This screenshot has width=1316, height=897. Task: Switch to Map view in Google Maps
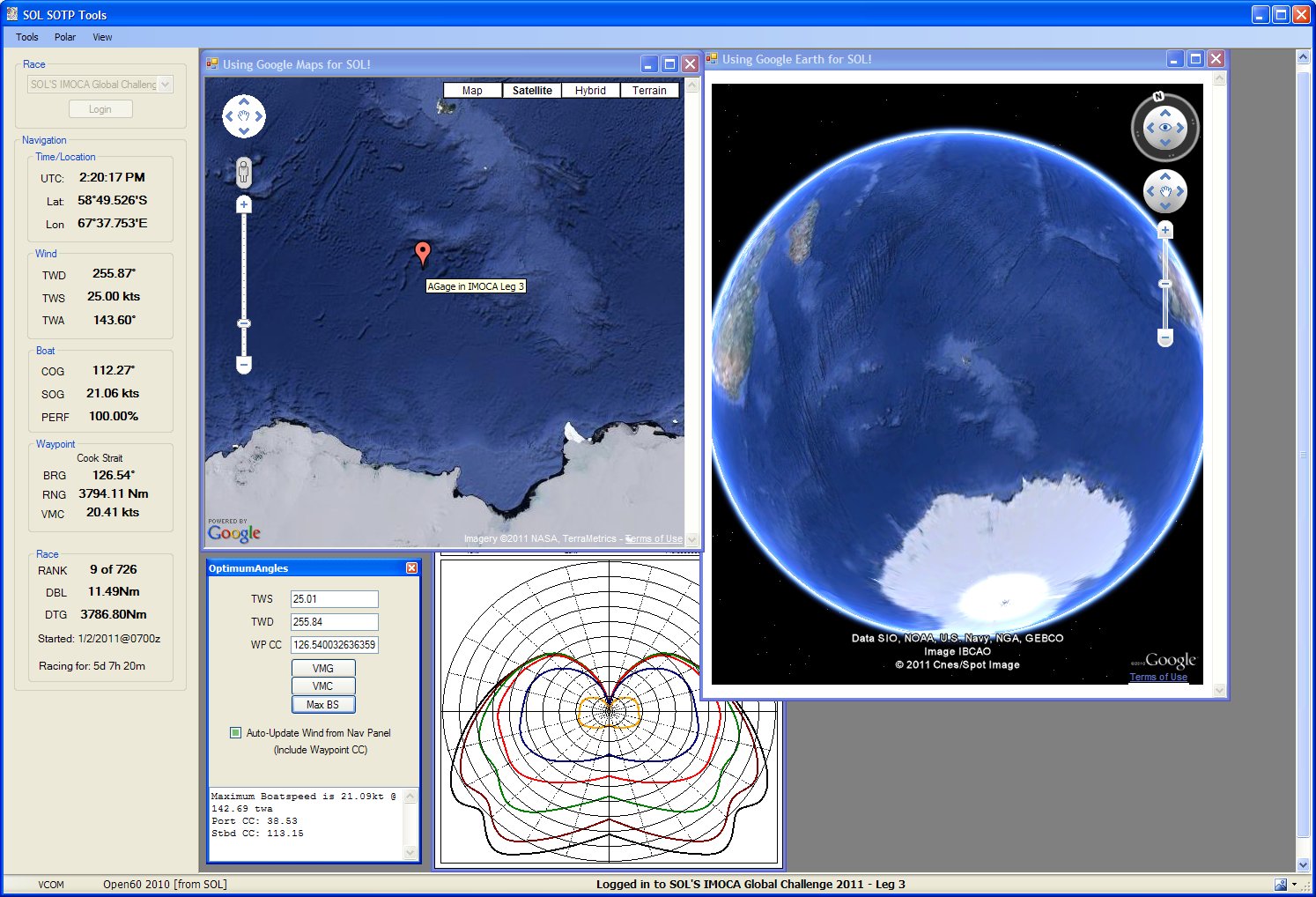coord(472,91)
